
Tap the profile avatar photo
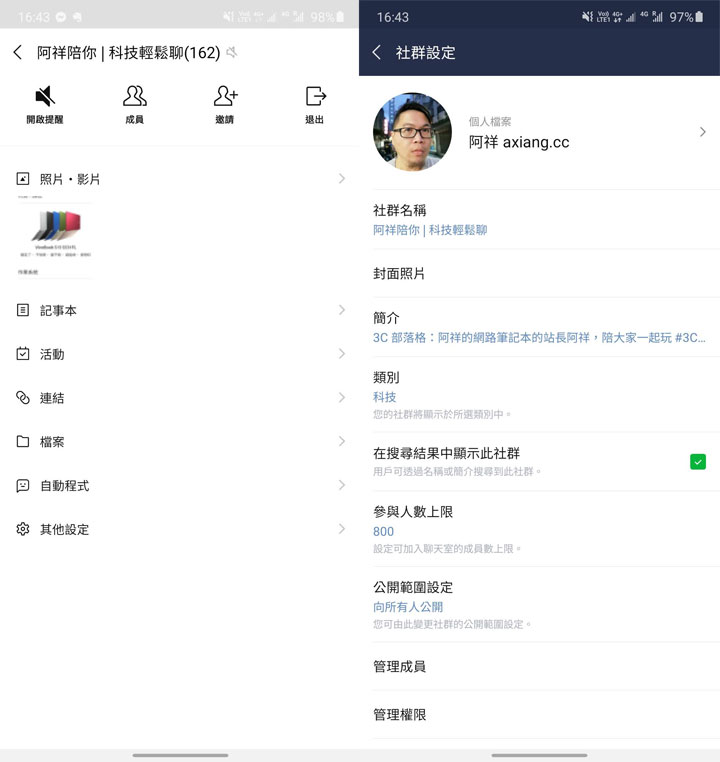[x=412, y=132]
